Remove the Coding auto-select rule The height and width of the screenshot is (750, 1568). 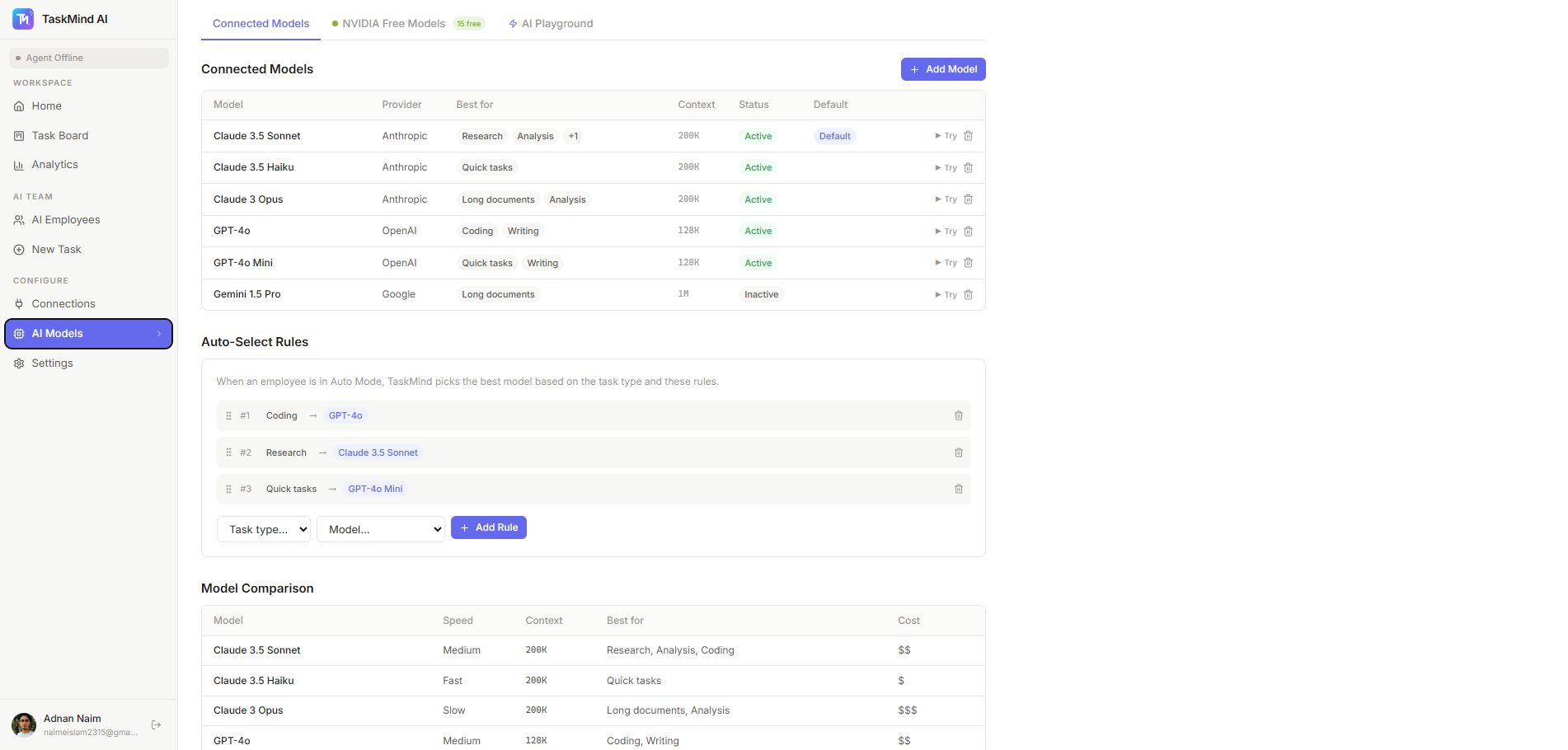(x=959, y=416)
